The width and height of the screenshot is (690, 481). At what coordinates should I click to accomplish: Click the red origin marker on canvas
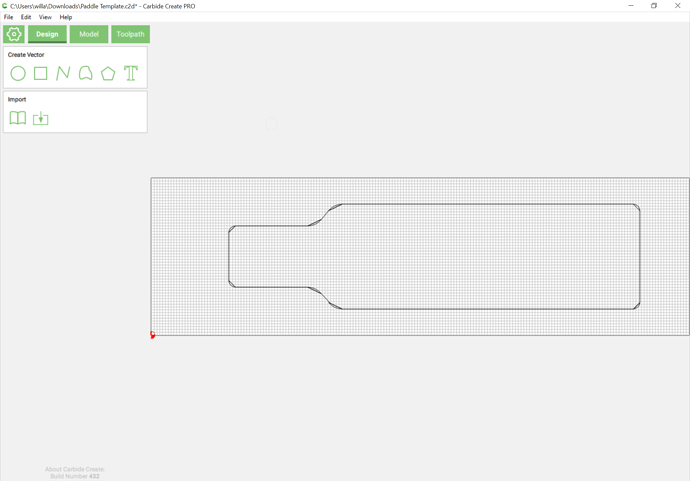pyautogui.click(x=153, y=335)
